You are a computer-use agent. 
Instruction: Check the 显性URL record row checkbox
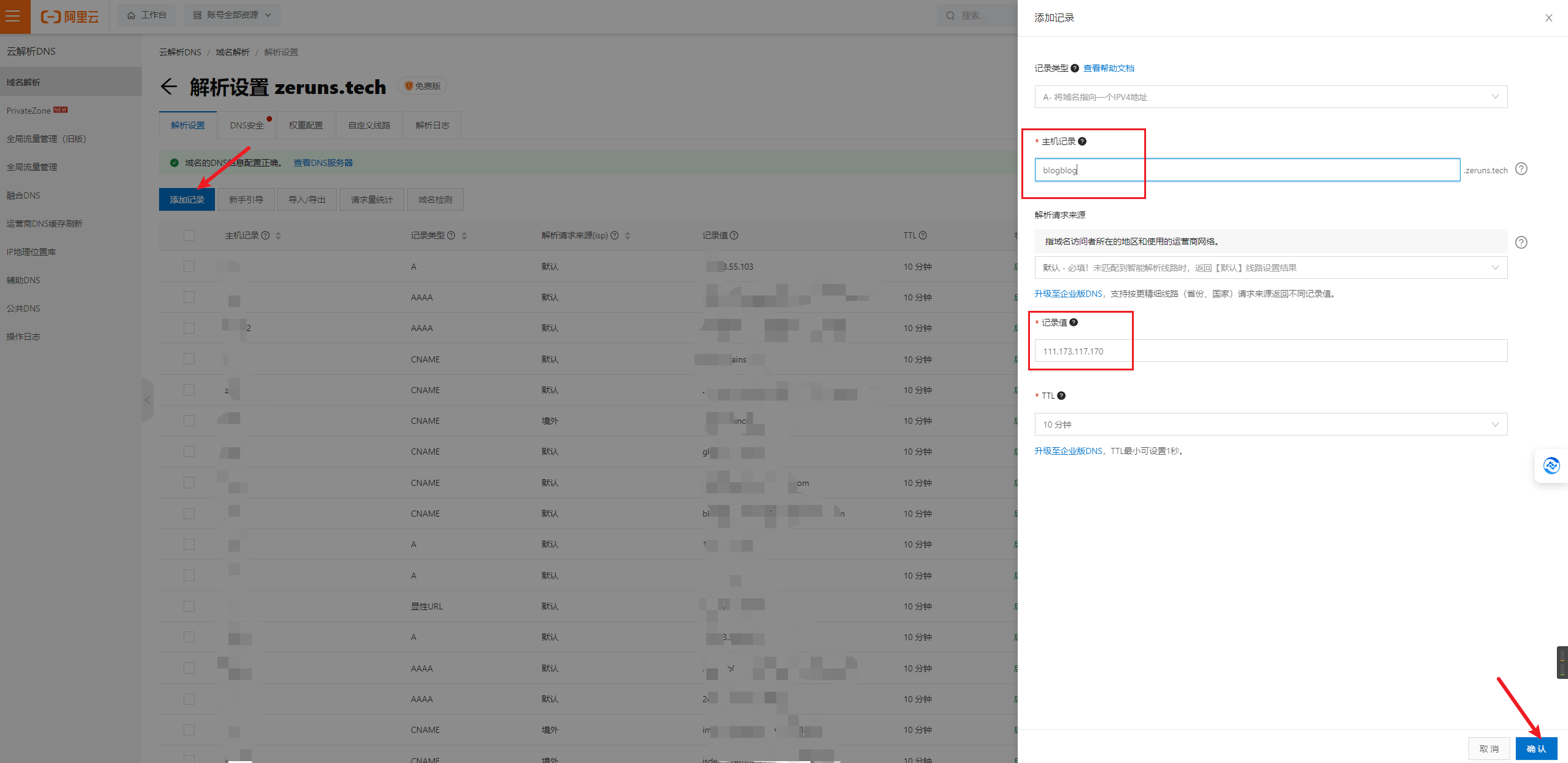(x=189, y=606)
